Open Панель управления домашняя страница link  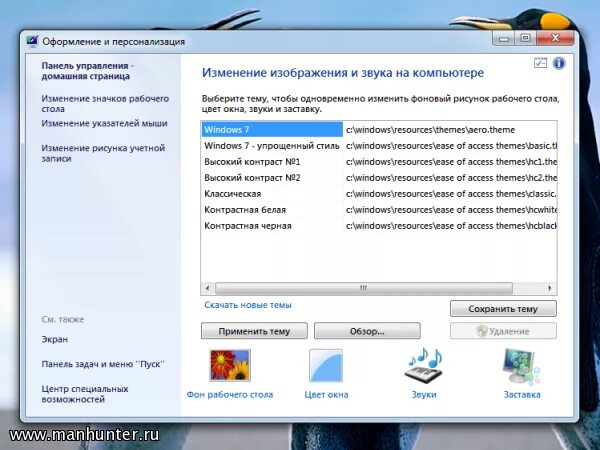[x=87, y=71]
